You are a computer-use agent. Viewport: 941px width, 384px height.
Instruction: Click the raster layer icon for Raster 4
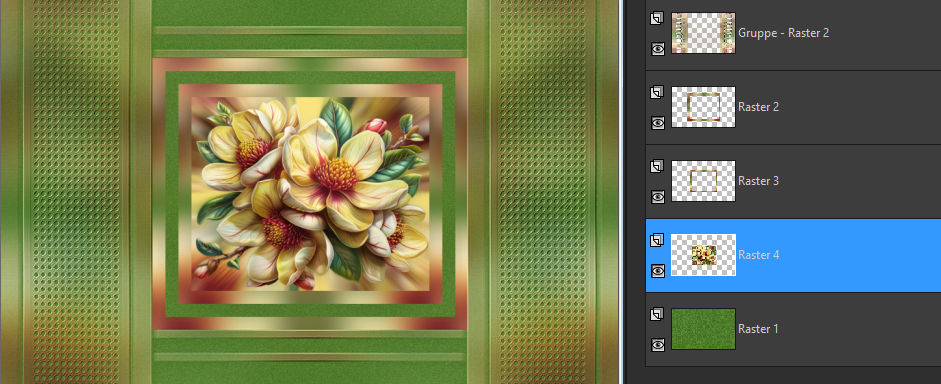click(657, 241)
